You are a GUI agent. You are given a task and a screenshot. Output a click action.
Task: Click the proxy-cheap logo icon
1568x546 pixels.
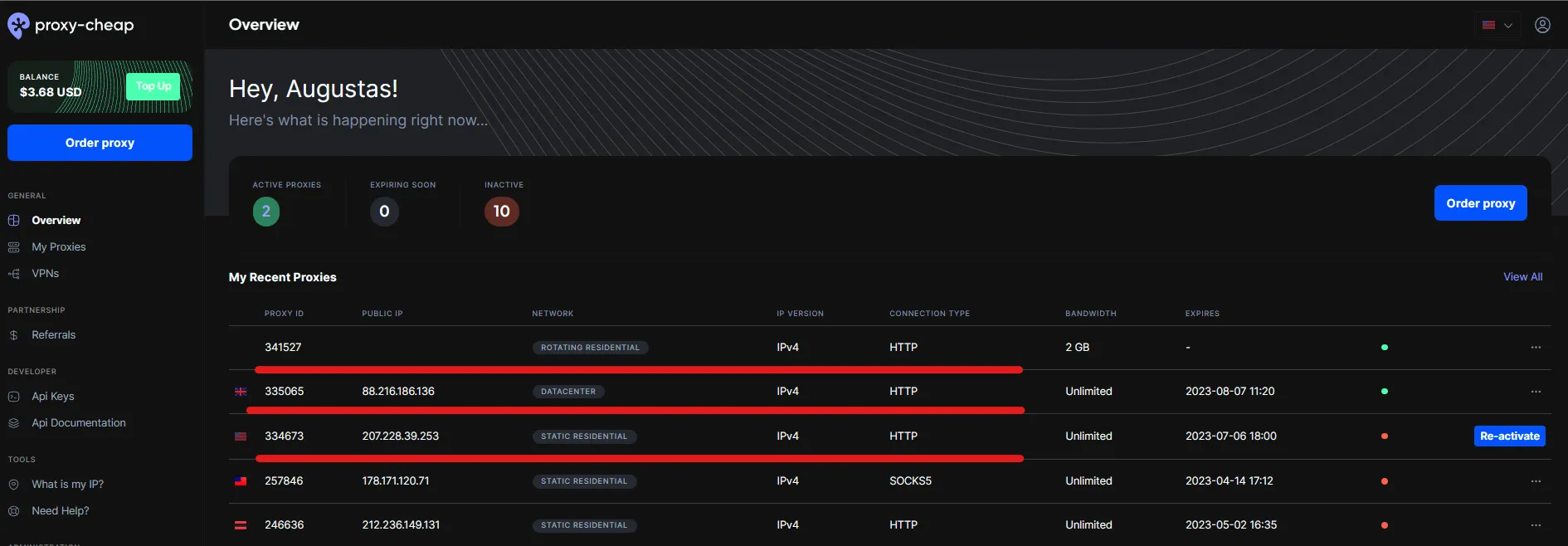tap(18, 26)
